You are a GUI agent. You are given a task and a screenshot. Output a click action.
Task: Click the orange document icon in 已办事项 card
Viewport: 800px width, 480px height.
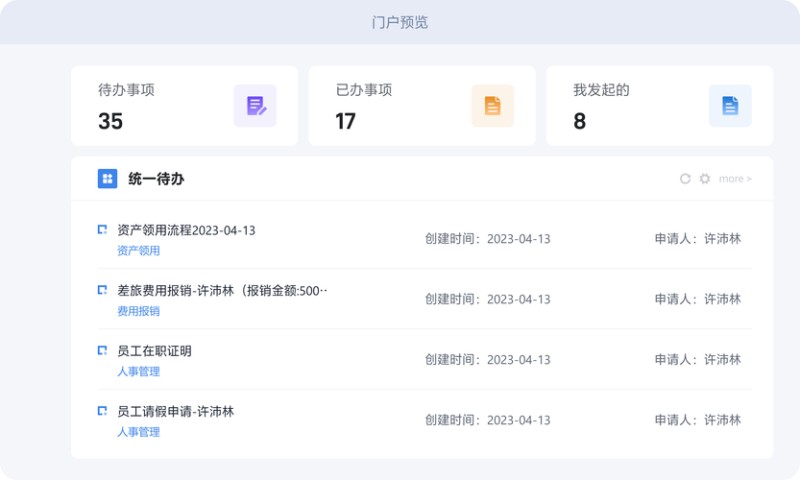[492, 106]
